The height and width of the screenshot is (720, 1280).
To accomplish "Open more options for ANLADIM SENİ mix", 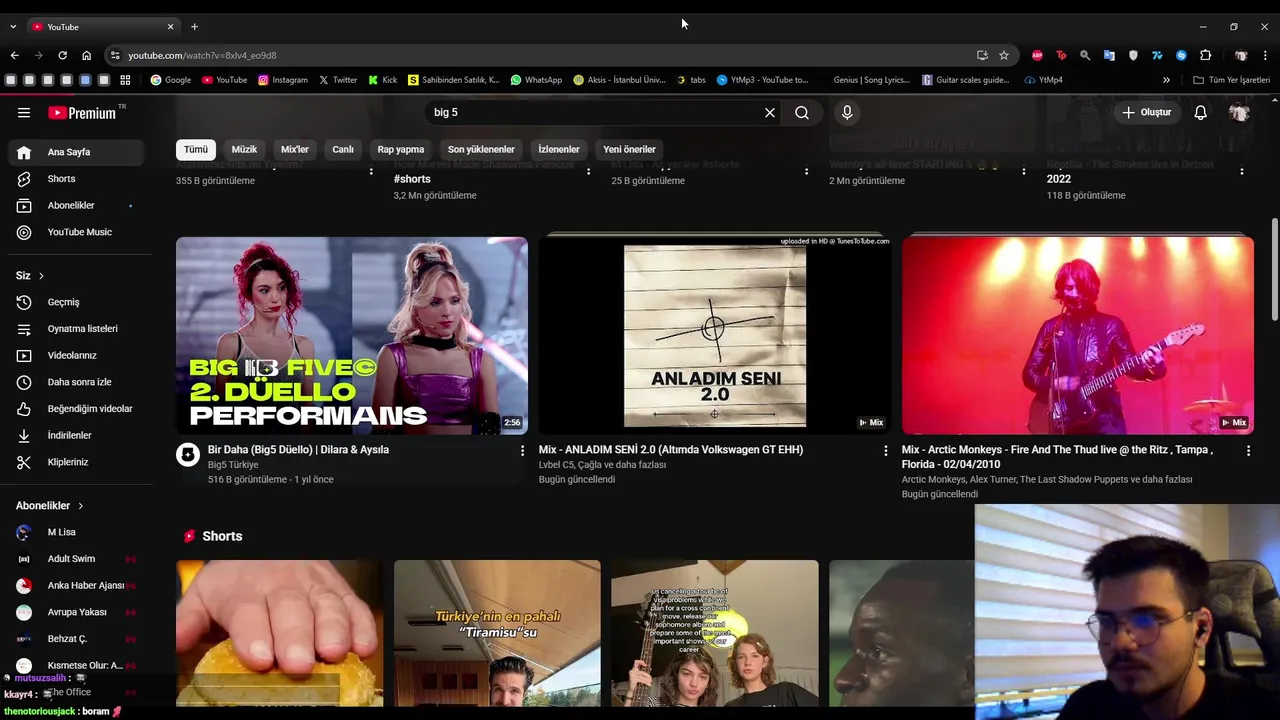I will [x=885, y=451].
